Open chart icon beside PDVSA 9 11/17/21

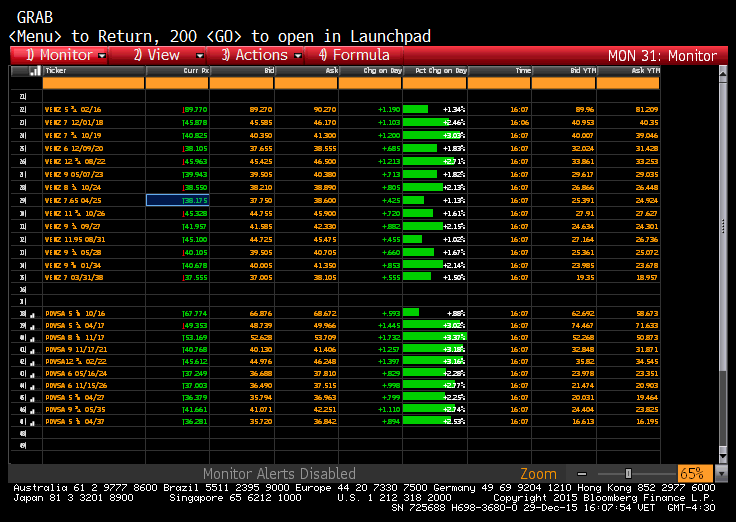click(x=32, y=351)
